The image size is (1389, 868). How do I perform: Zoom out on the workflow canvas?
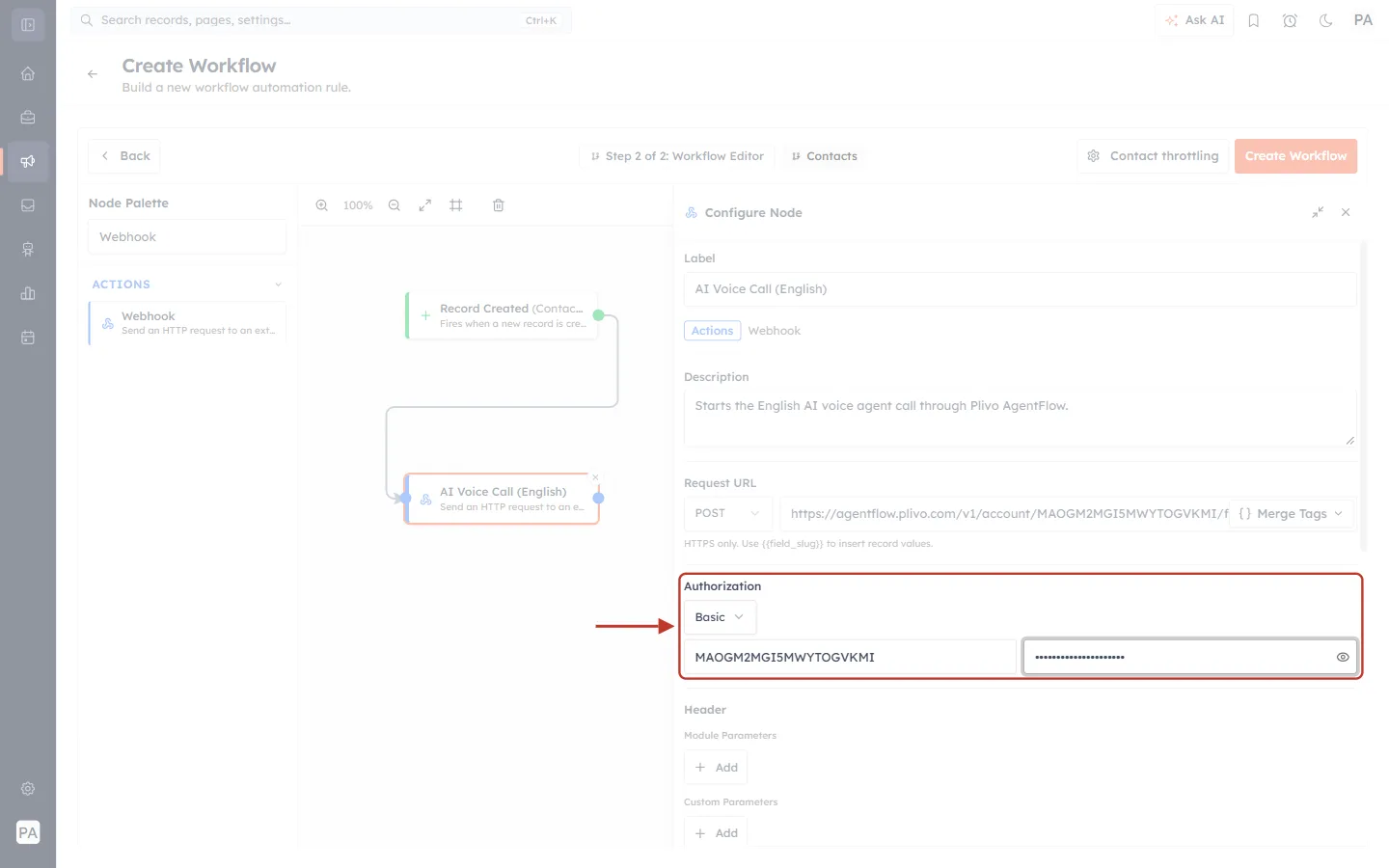coord(395,205)
